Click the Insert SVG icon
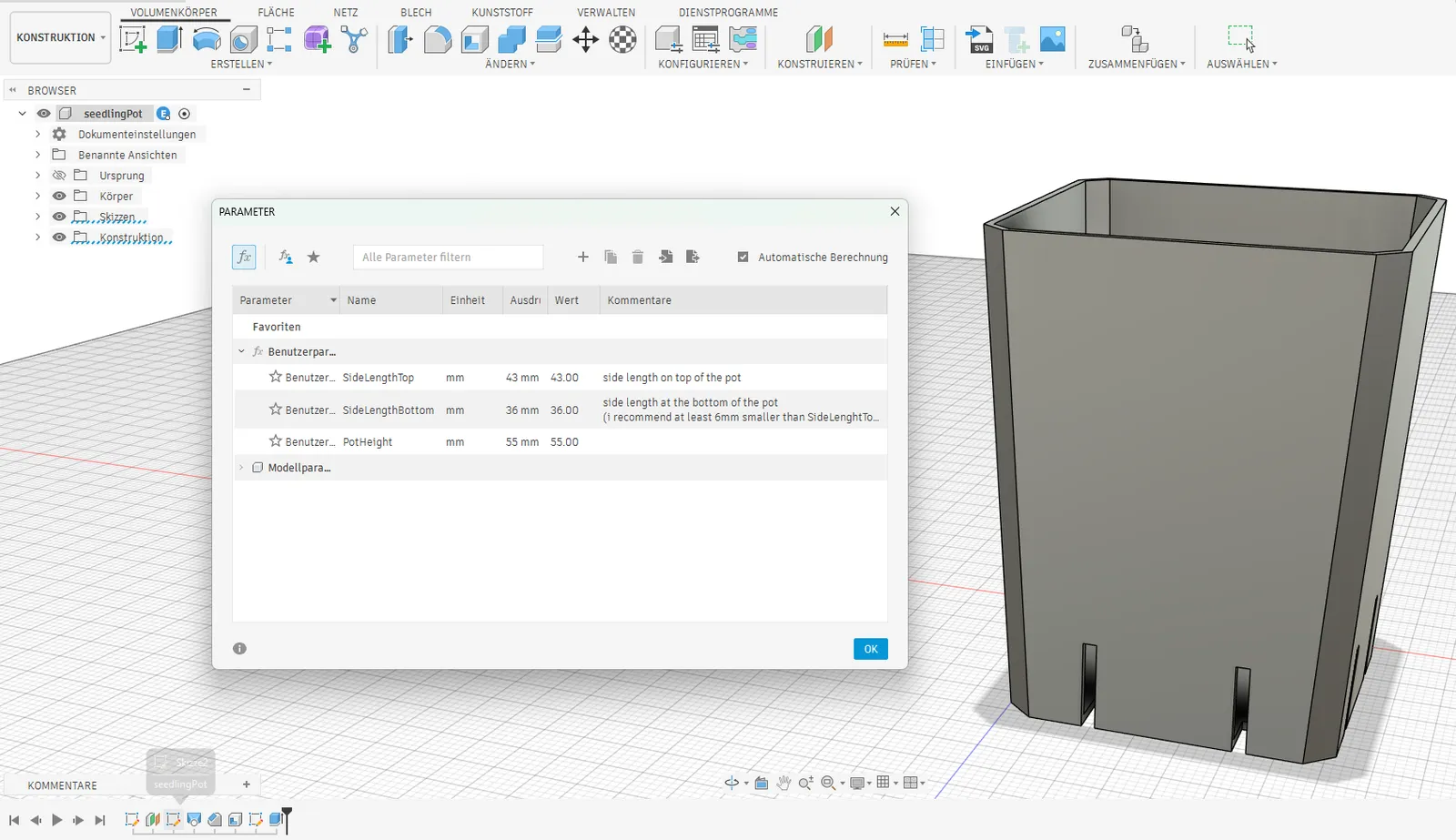 pos(979,39)
